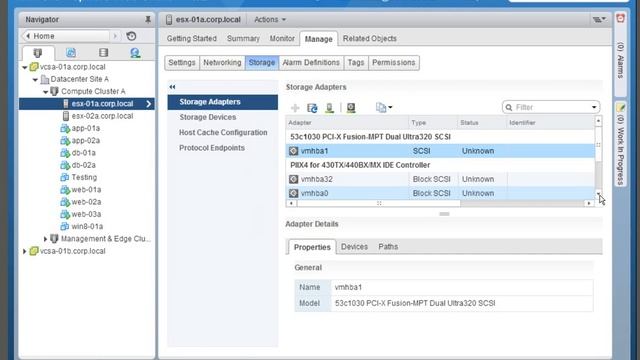Open Actions dropdown menu
Viewport: 640px width, 360px height.
[270, 20]
